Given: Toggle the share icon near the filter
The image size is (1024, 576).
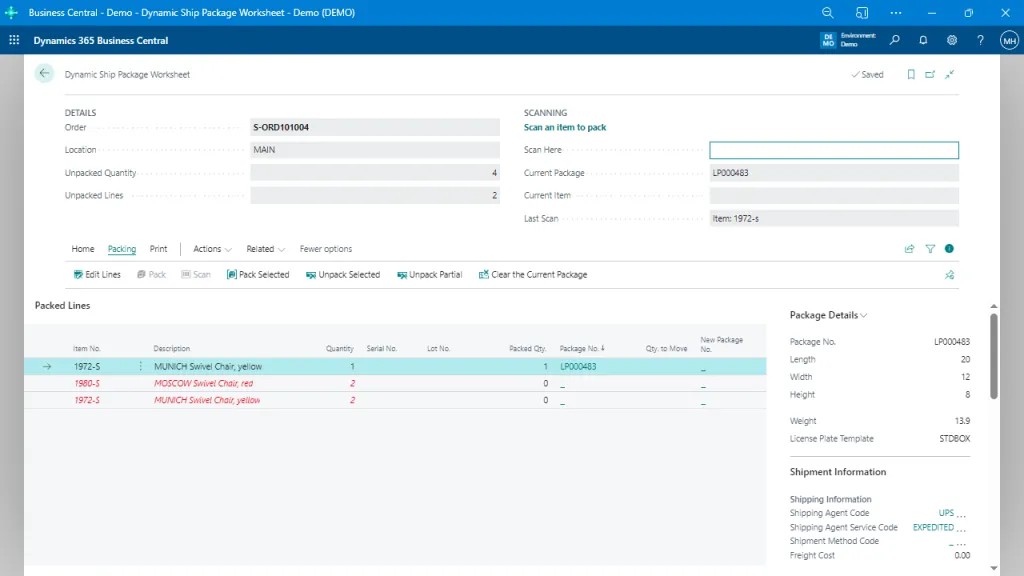Looking at the screenshot, I should 908,248.
